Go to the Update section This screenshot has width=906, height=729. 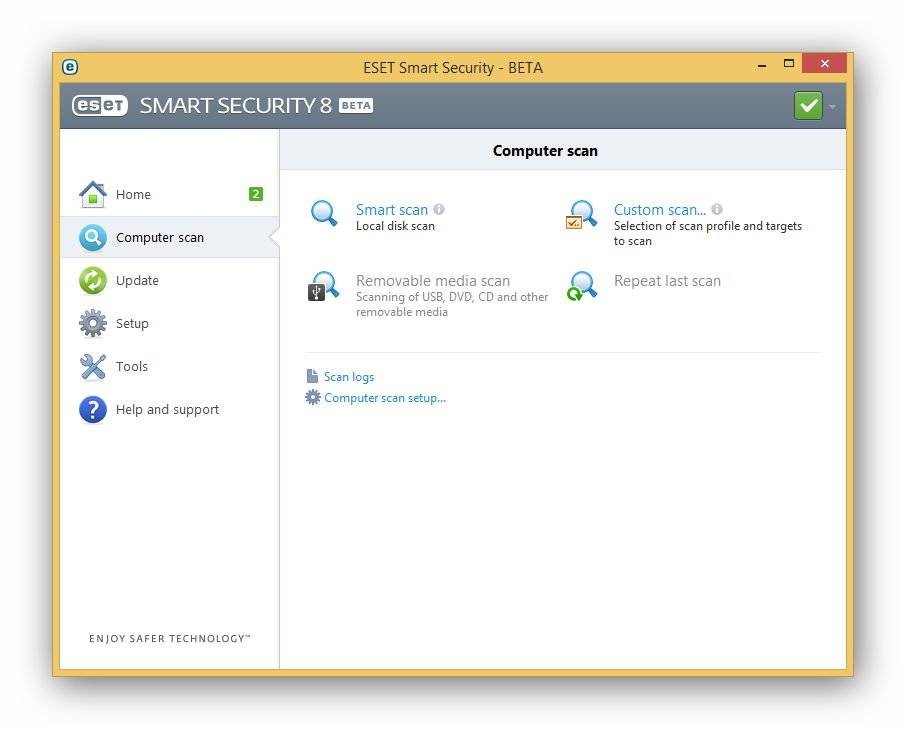coord(169,280)
